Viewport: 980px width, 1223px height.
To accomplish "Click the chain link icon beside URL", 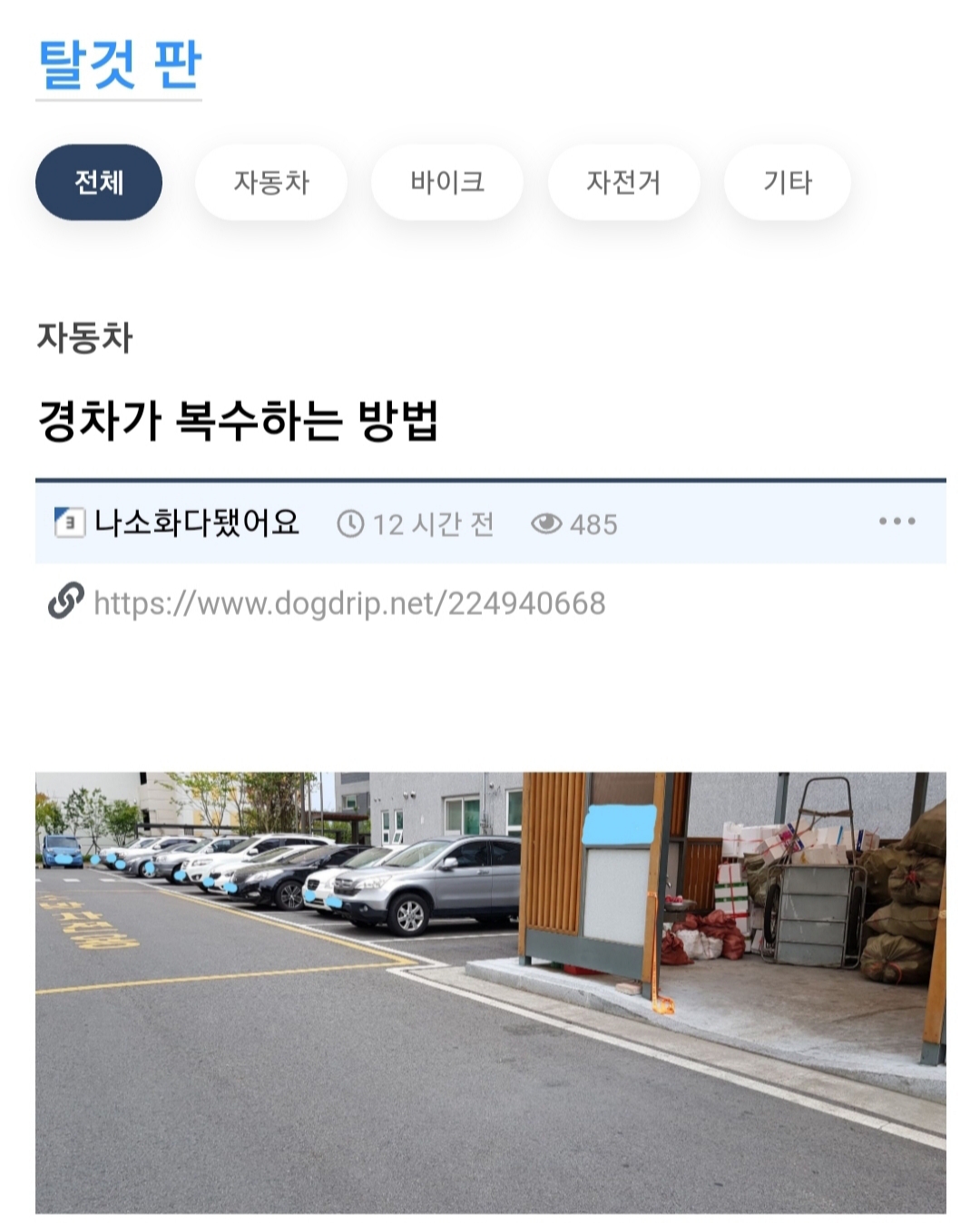I will [x=66, y=602].
